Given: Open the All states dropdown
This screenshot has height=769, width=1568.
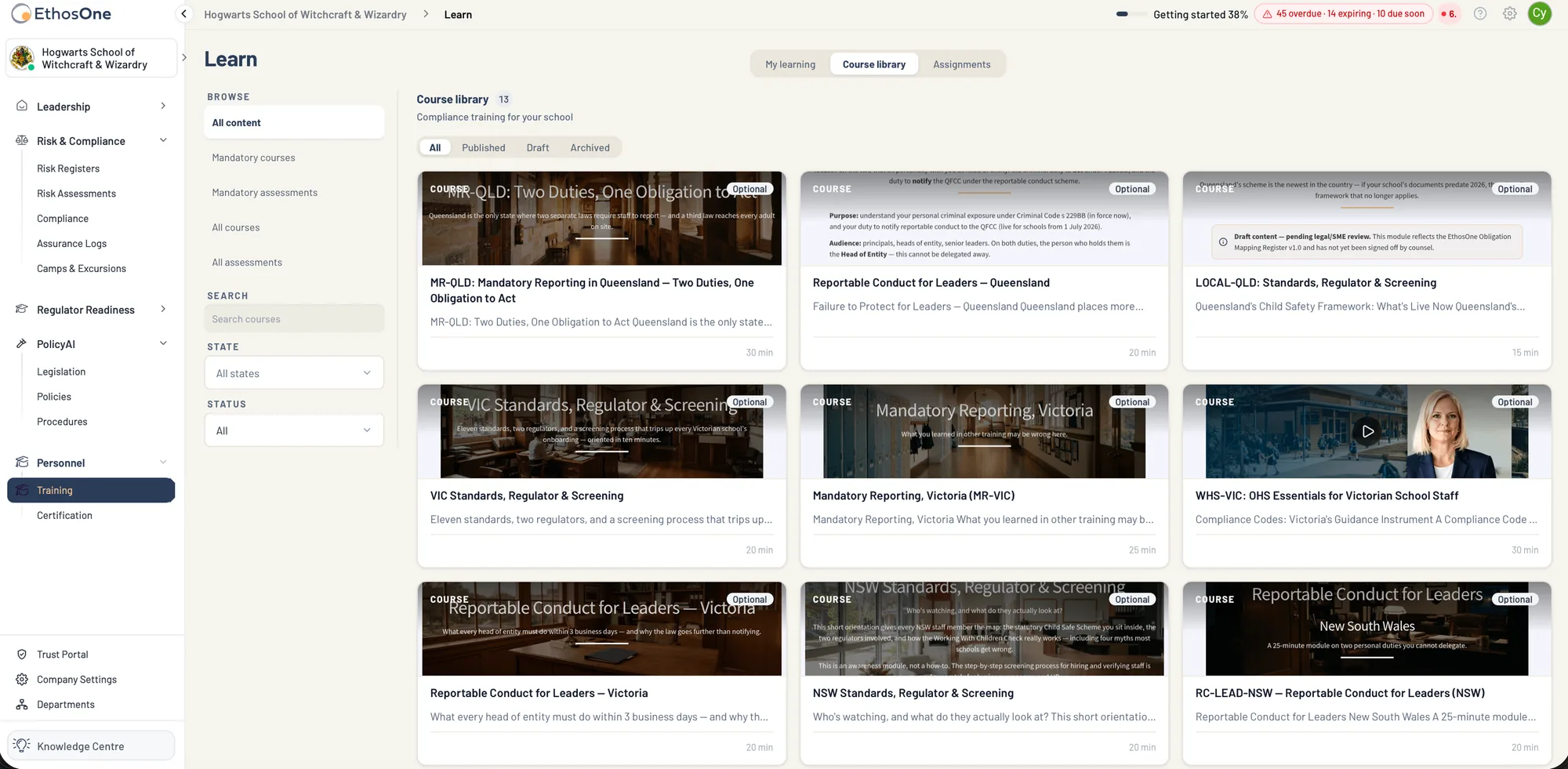Looking at the screenshot, I should [x=294, y=373].
